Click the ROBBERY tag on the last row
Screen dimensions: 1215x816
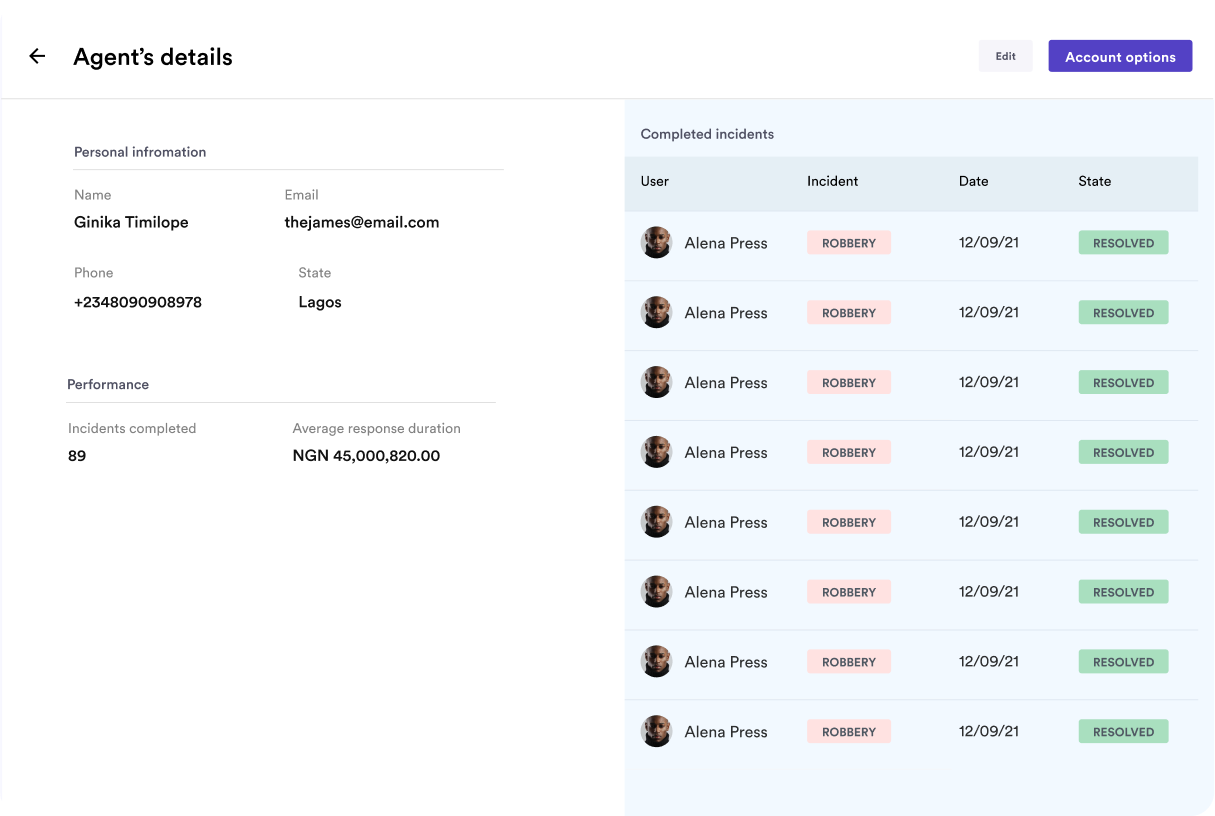(848, 731)
